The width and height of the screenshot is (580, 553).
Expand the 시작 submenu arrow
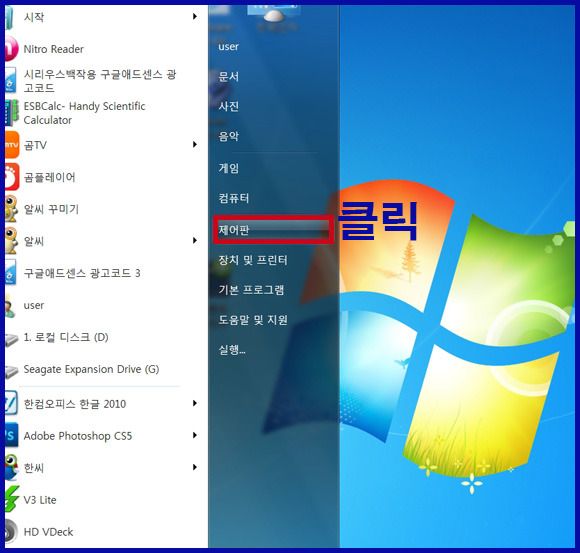click(195, 17)
